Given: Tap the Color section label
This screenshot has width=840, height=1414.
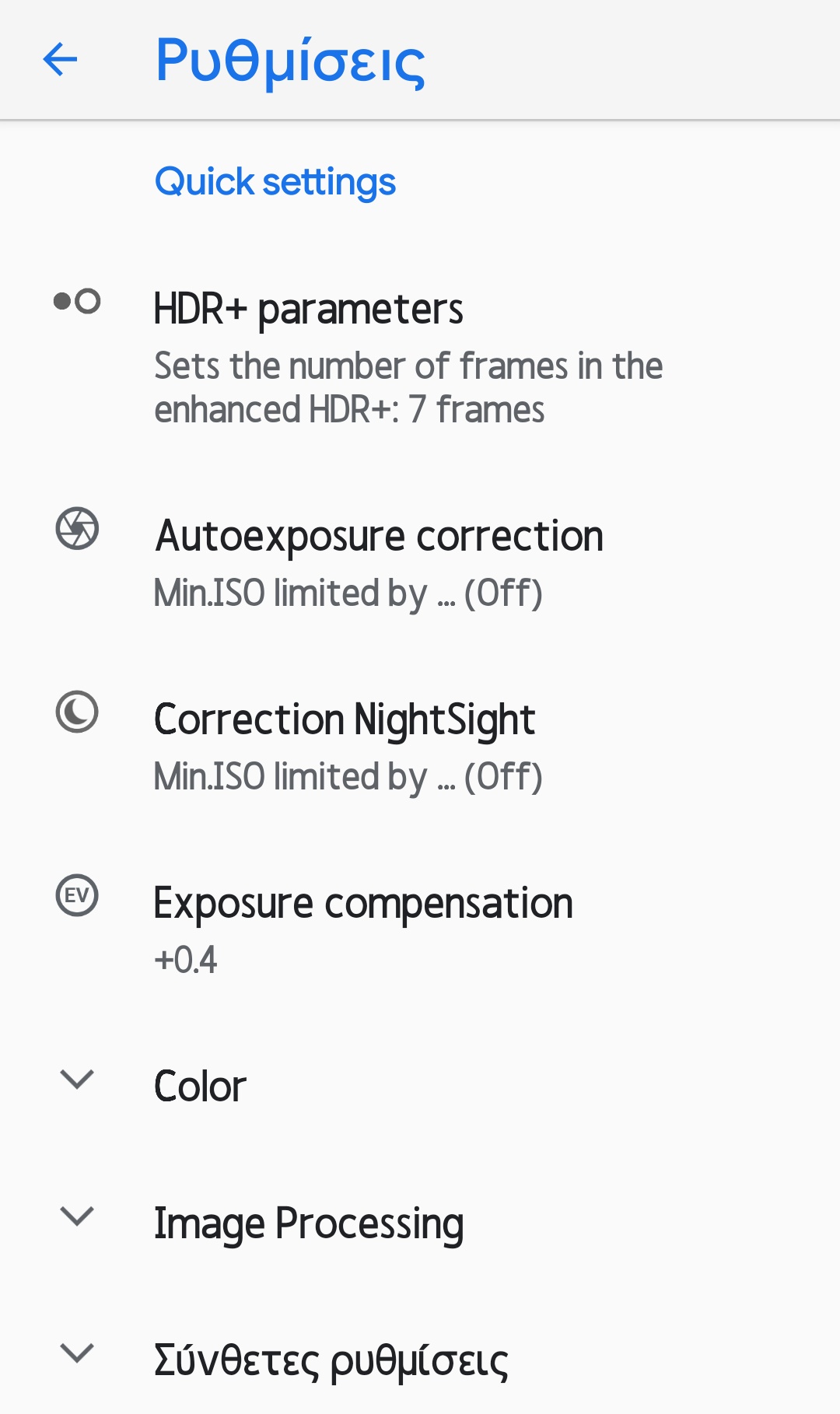Looking at the screenshot, I should coord(200,1087).
